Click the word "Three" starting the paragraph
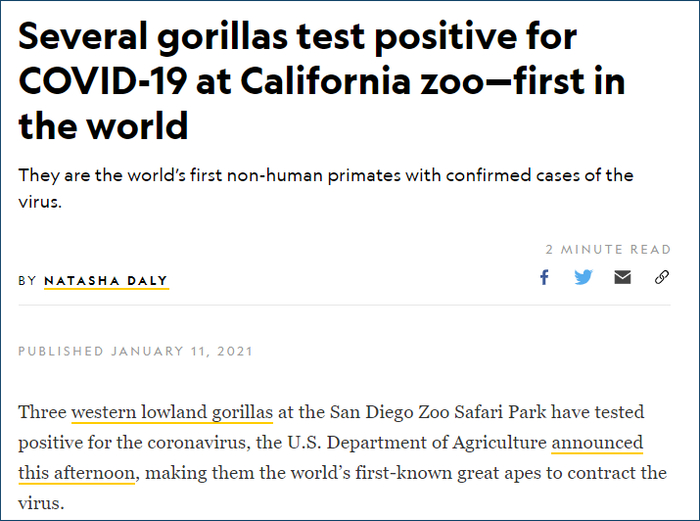Viewport: 700px width, 521px height. [x=42, y=413]
